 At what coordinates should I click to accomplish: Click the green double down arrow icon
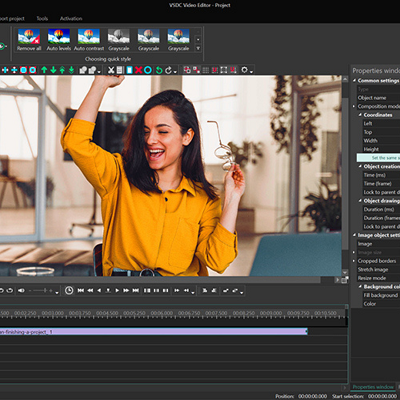(71, 70)
